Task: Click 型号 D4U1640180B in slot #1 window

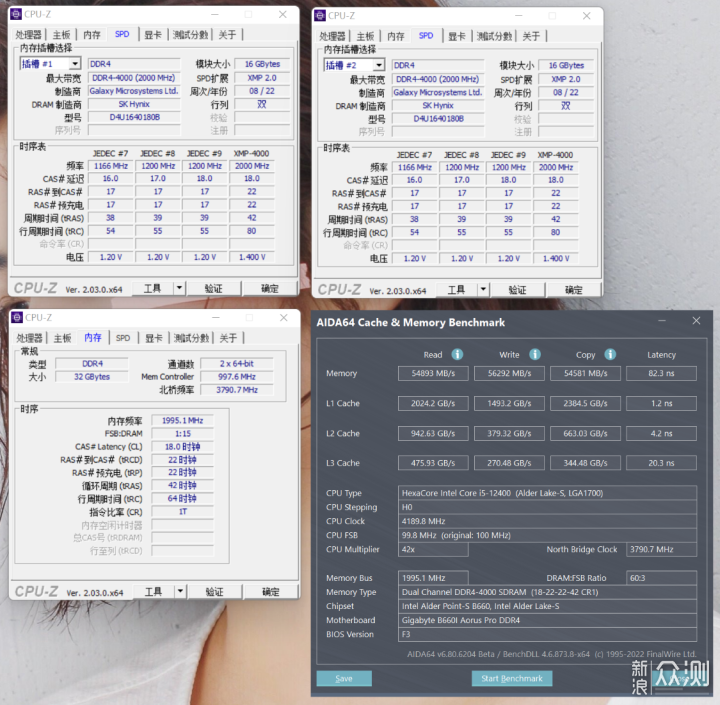Action: 134,117
